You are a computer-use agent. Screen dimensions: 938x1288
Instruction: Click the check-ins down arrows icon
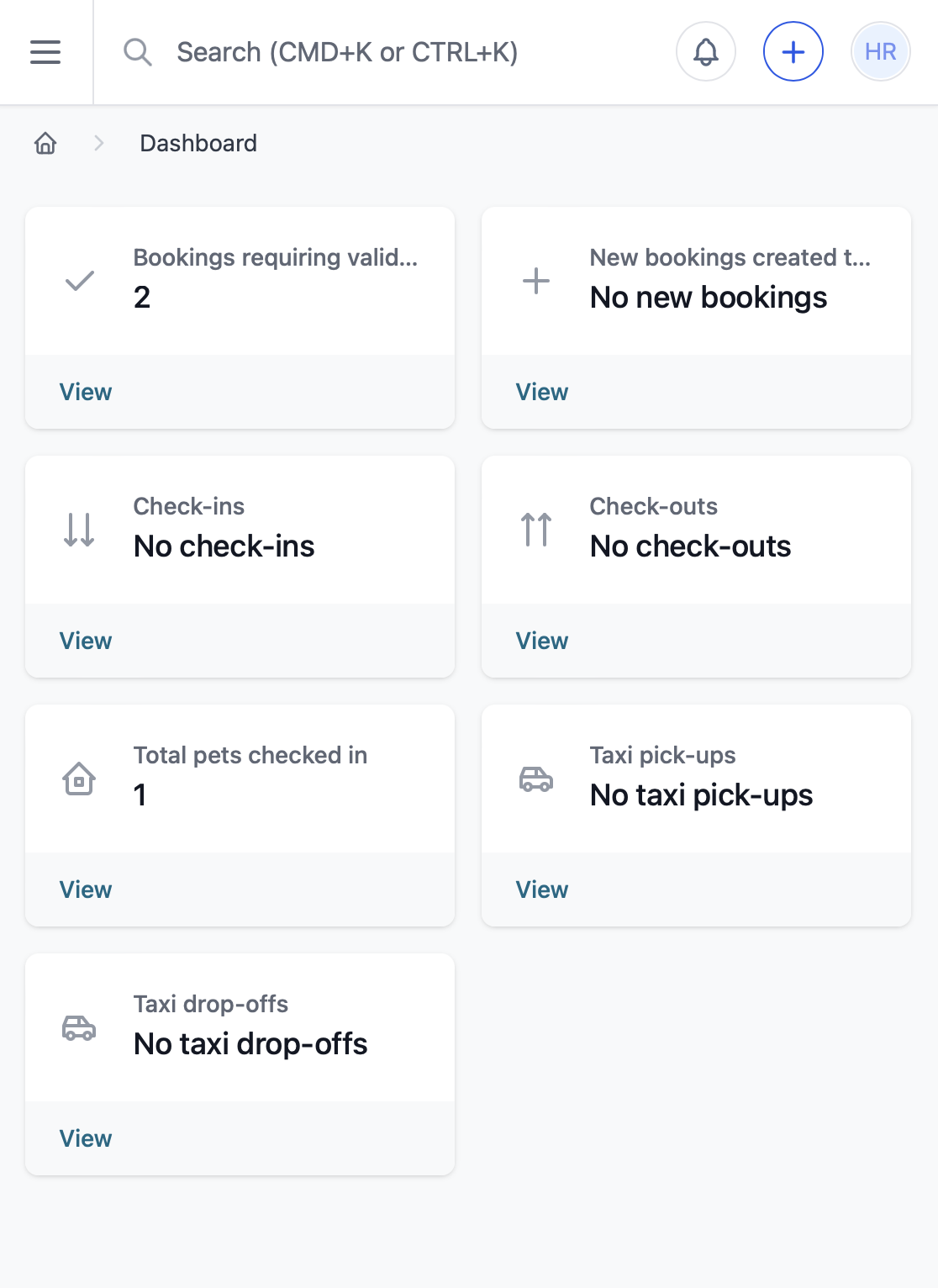pyautogui.click(x=79, y=530)
